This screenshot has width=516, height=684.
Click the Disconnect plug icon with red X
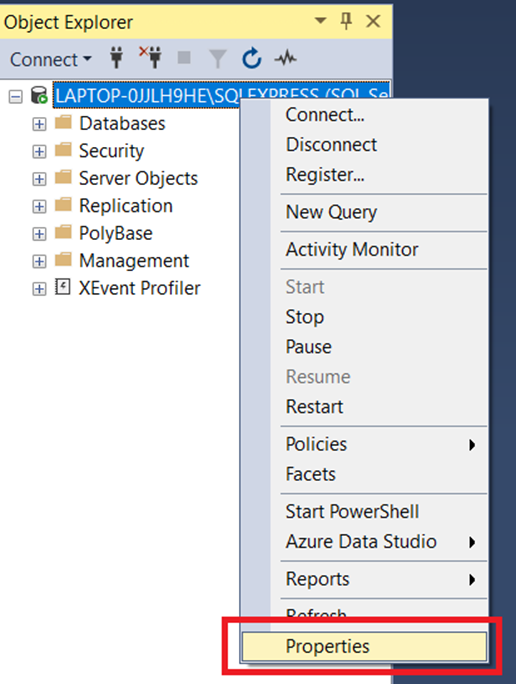(x=150, y=58)
